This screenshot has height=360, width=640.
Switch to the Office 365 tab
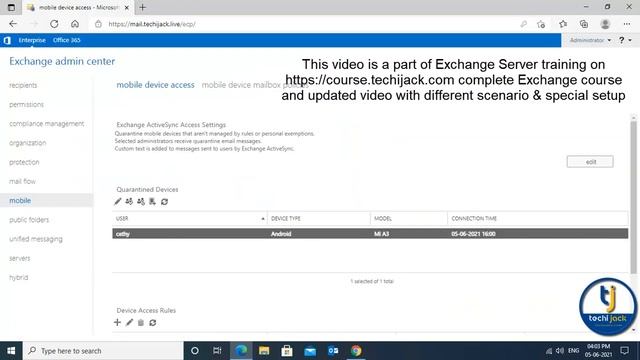click(67, 40)
